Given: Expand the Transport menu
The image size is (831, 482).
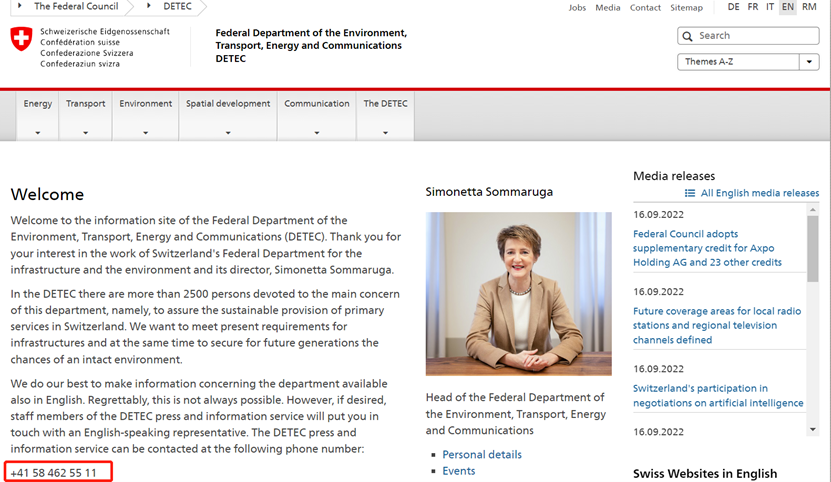Looking at the screenshot, I should (x=85, y=116).
